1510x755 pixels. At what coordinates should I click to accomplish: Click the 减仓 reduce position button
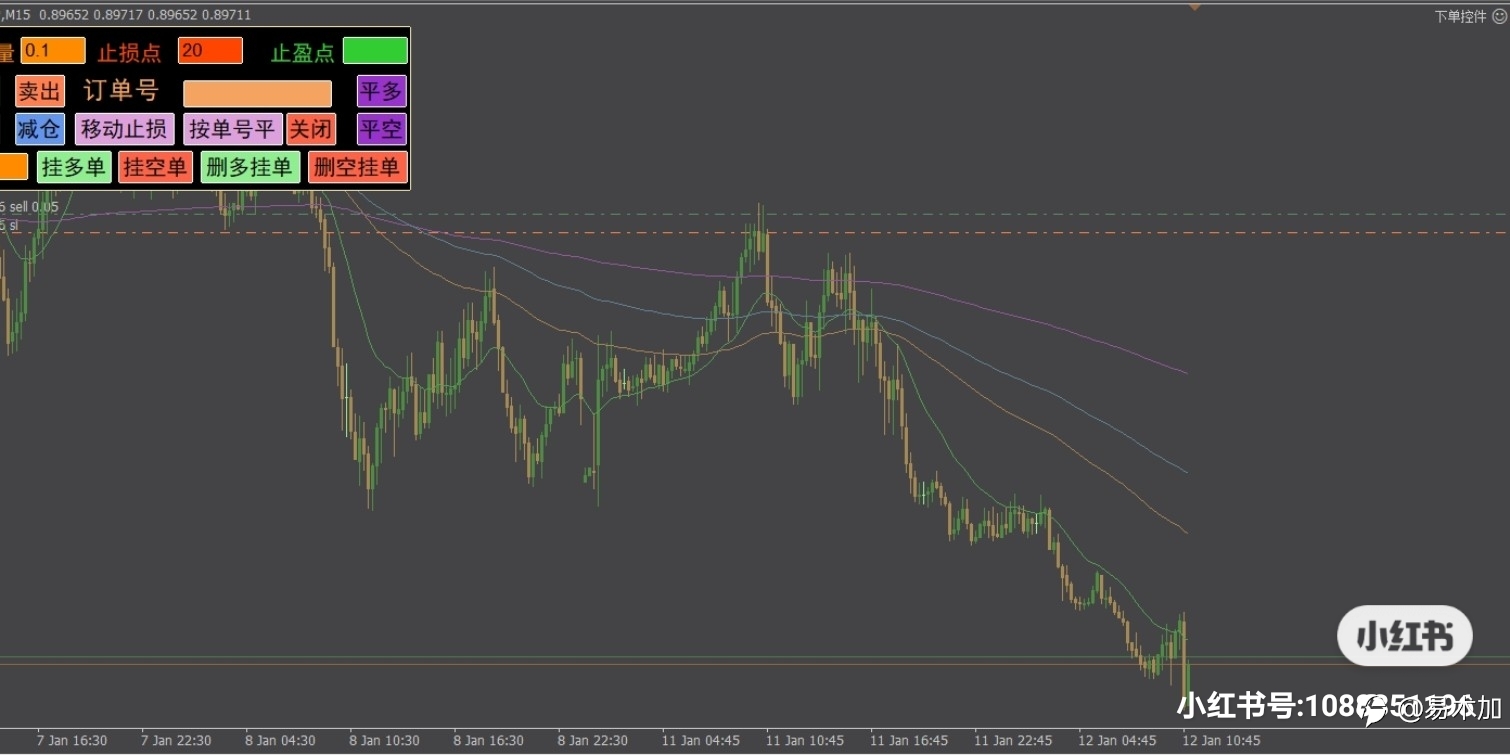pos(40,129)
